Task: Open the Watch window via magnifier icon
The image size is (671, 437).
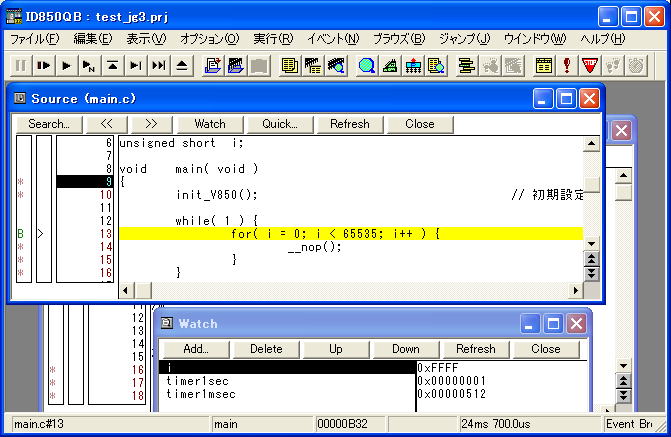Action: (366, 66)
